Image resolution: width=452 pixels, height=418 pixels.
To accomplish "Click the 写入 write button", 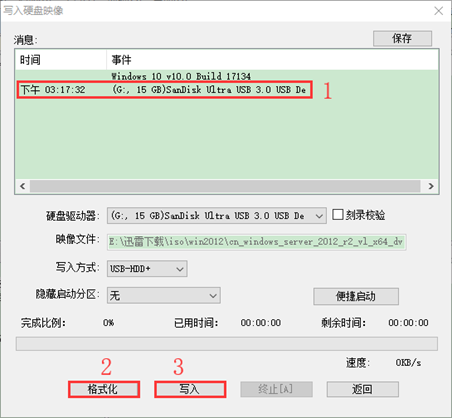I will click(x=190, y=389).
